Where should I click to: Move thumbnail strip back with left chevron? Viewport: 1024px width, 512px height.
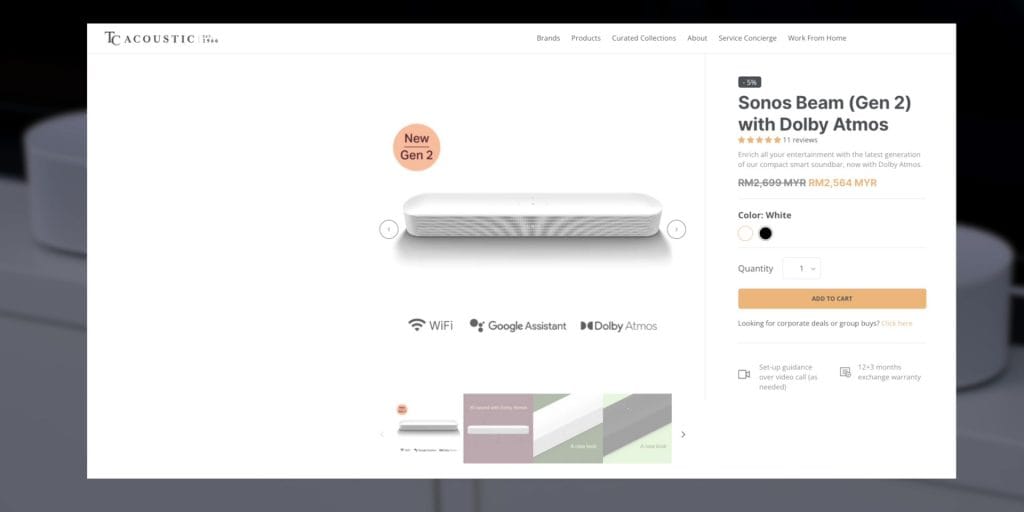[383, 434]
